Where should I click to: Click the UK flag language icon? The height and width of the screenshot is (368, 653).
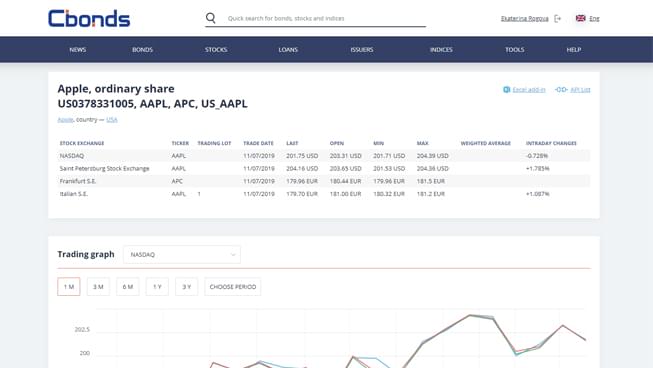[581, 18]
